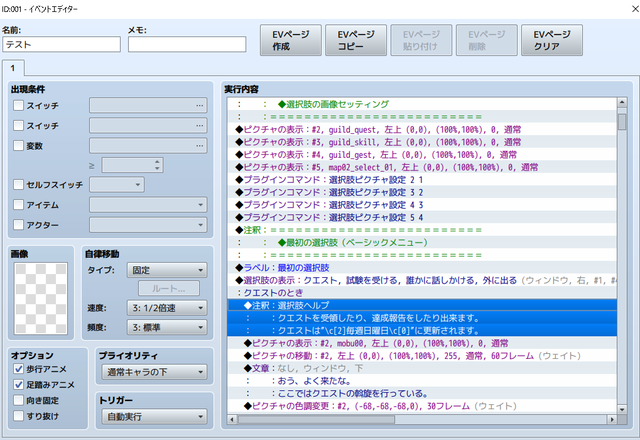Open the 速度 dropdown showing 3: 1/2倍速
This screenshot has height=440, width=640.
167,308
